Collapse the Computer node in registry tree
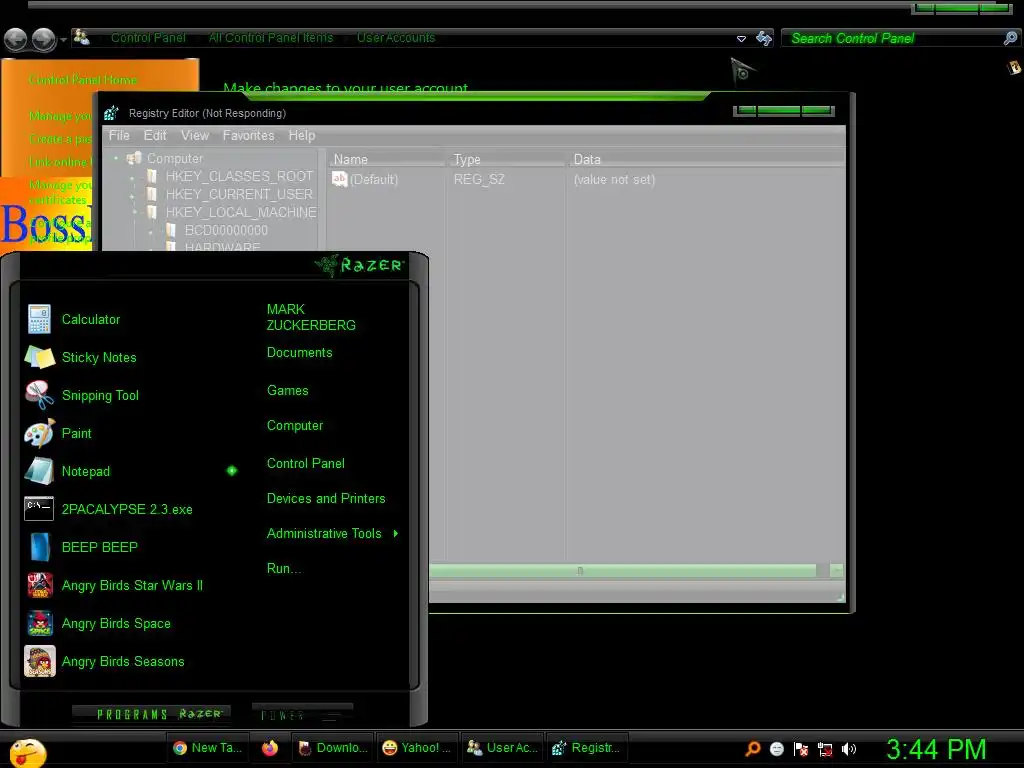The height and width of the screenshot is (768, 1024). pyautogui.click(x=116, y=158)
